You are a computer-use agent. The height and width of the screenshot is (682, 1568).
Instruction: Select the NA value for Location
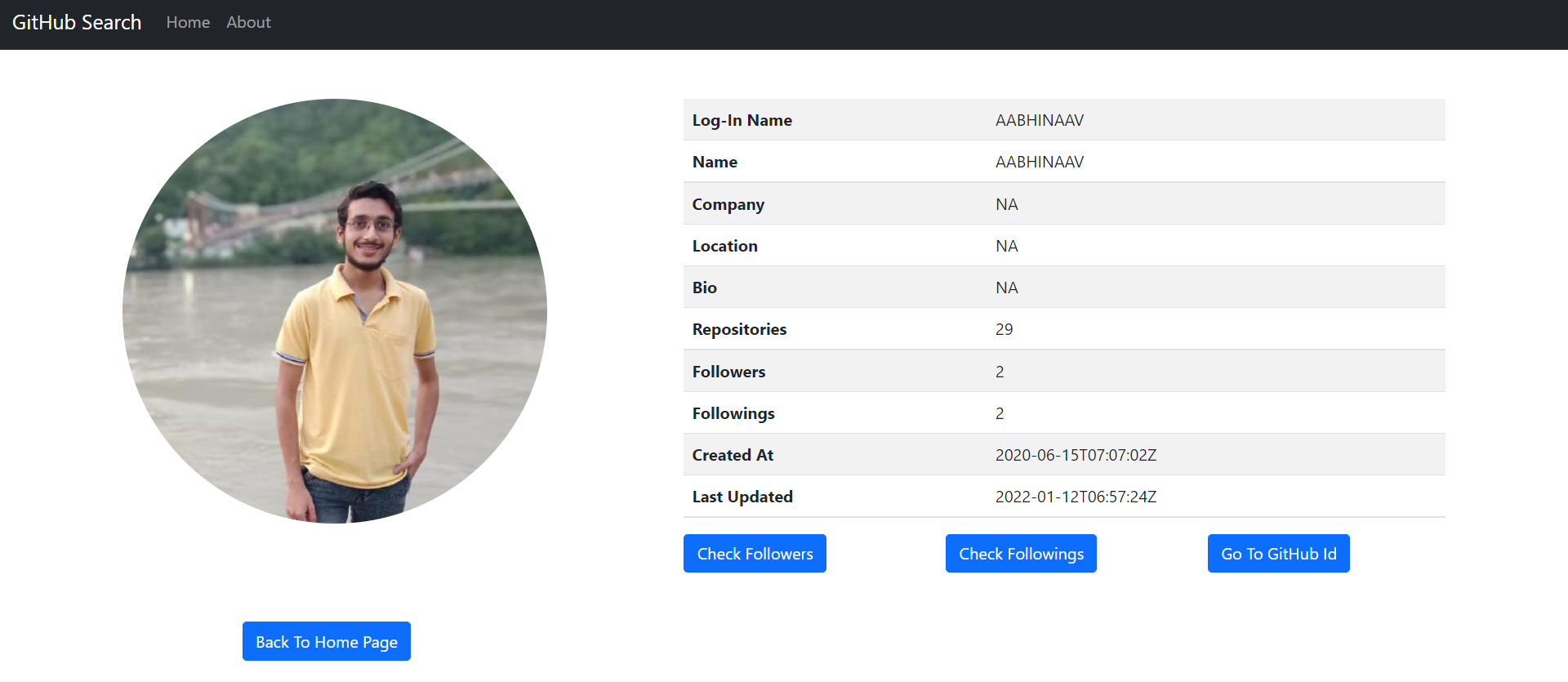point(1007,246)
